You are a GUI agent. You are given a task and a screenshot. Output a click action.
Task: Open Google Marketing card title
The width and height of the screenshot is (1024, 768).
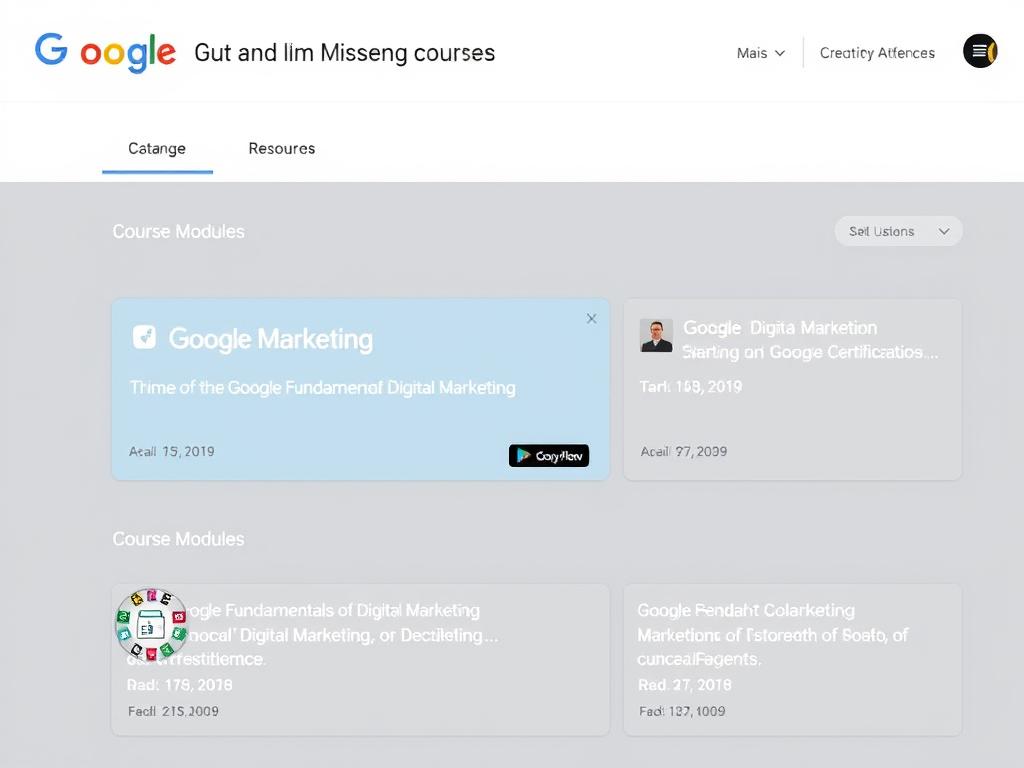(270, 339)
